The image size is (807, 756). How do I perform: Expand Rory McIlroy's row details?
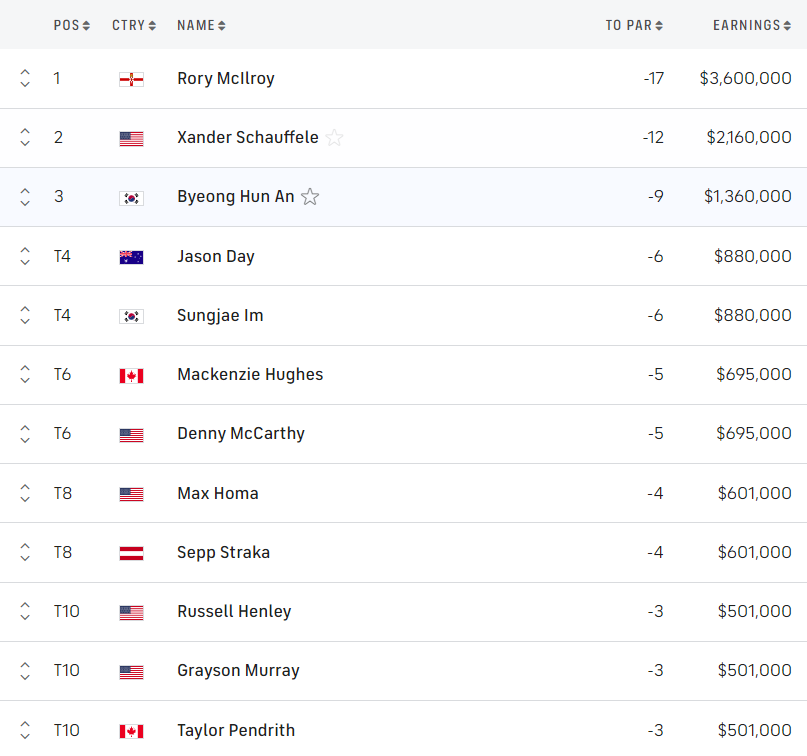point(25,79)
